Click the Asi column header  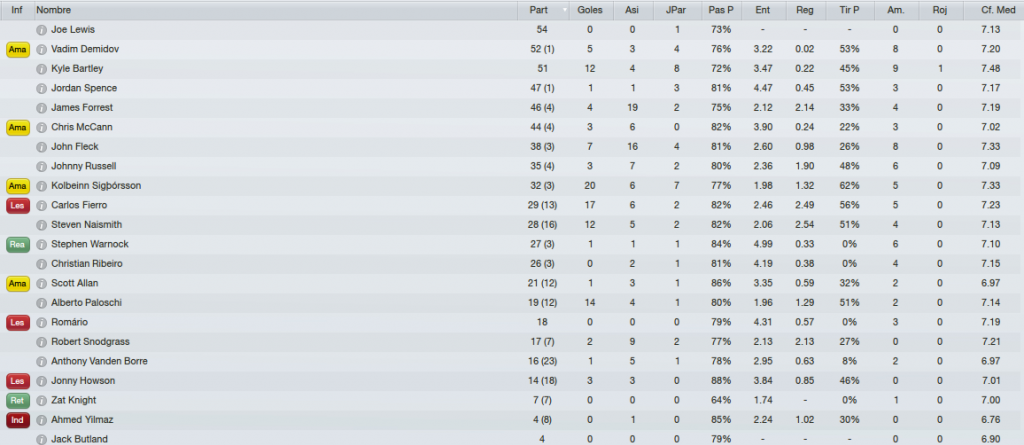(x=632, y=10)
